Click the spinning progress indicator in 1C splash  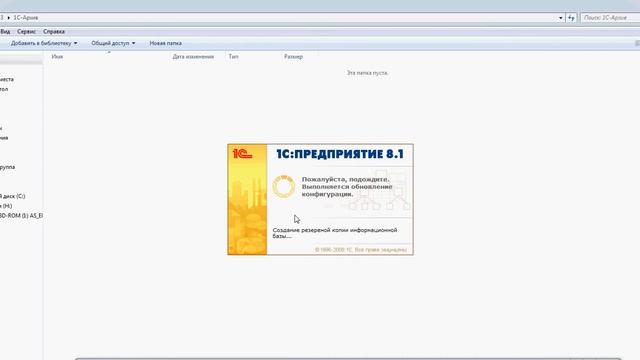point(284,187)
